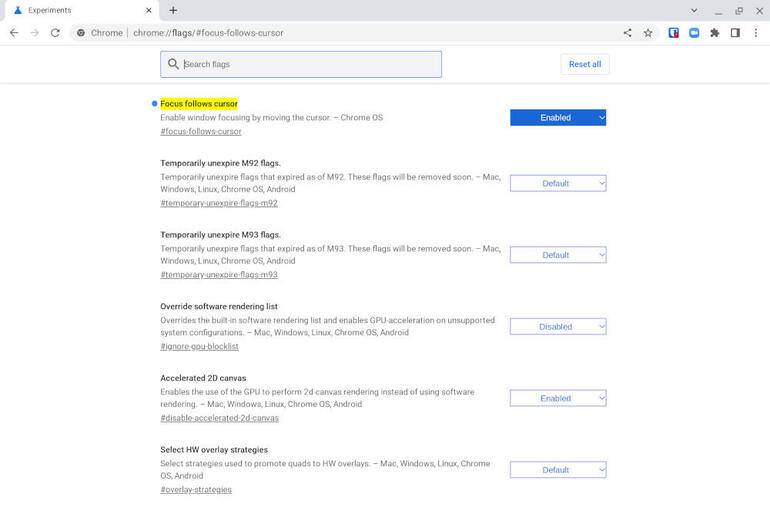The width and height of the screenshot is (770, 514).
Task: Open the Zoom extension icon
Action: (x=694, y=33)
